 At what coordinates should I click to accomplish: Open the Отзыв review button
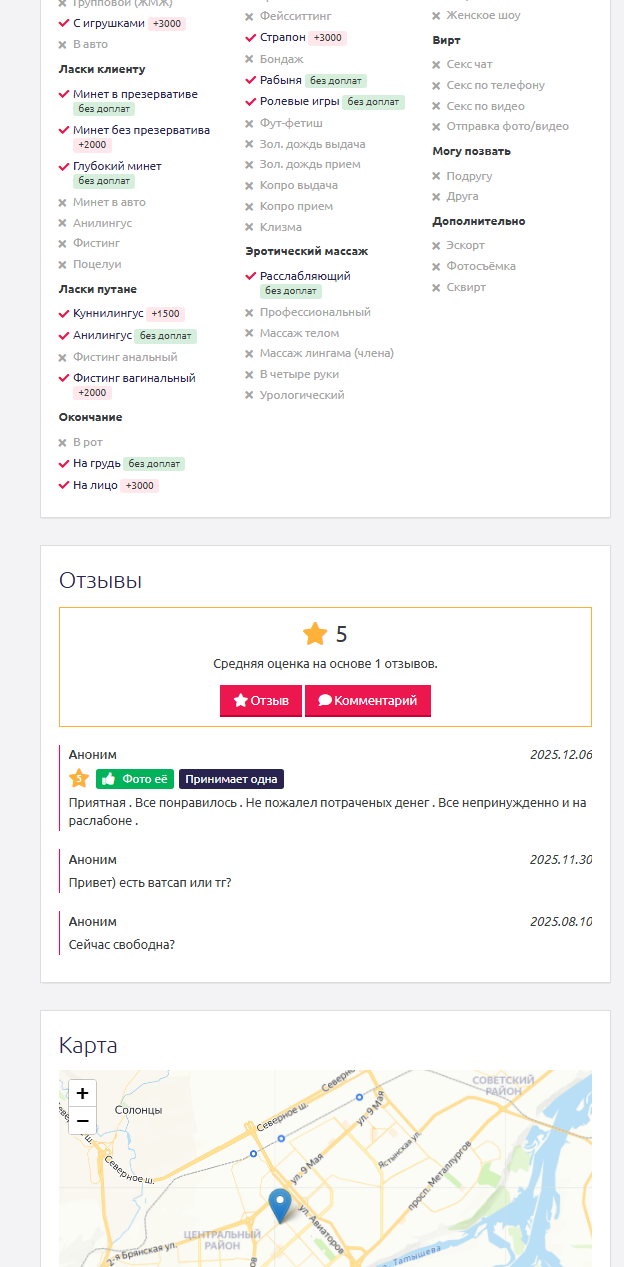tap(261, 701)
